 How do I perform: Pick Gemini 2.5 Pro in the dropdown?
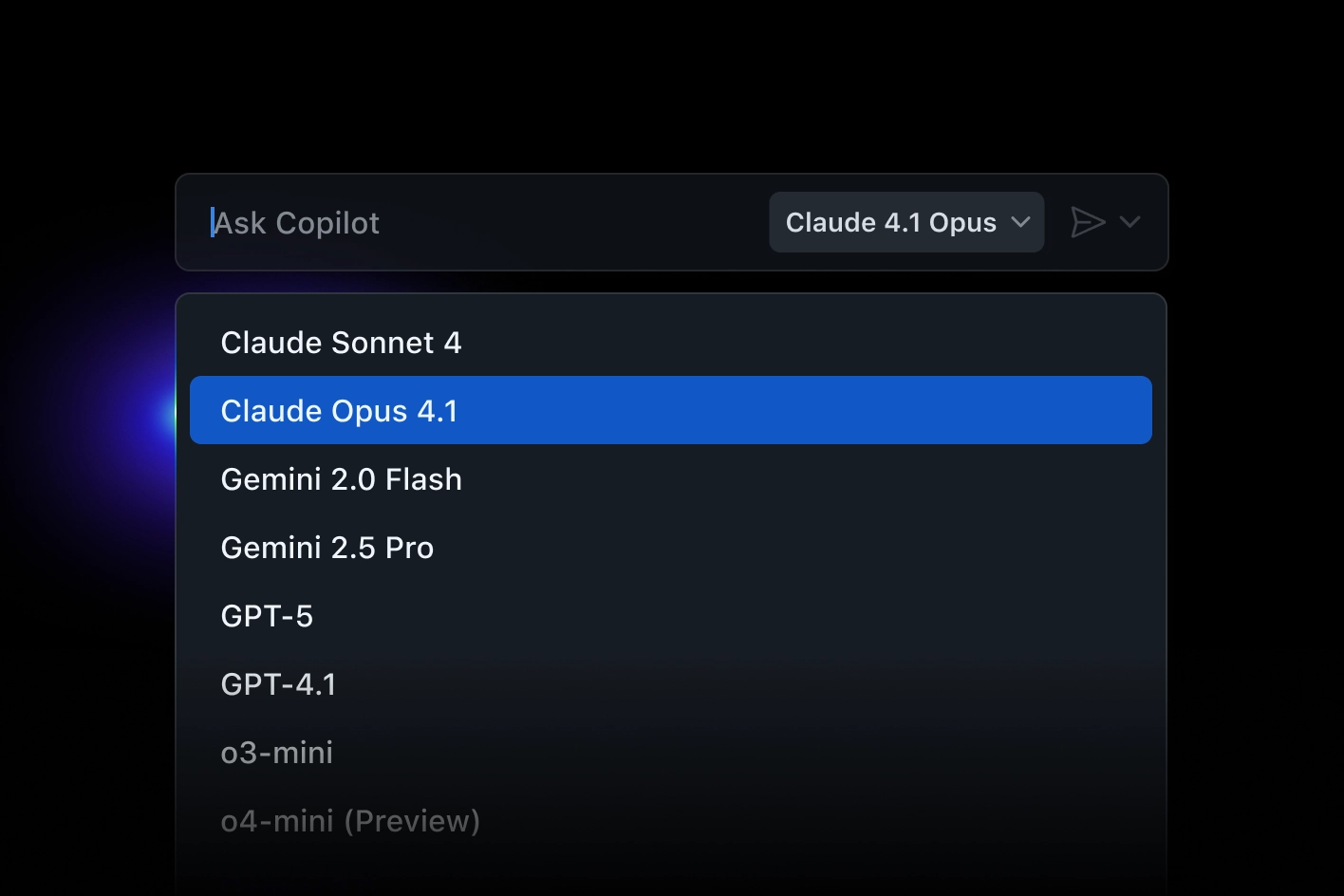670,548
